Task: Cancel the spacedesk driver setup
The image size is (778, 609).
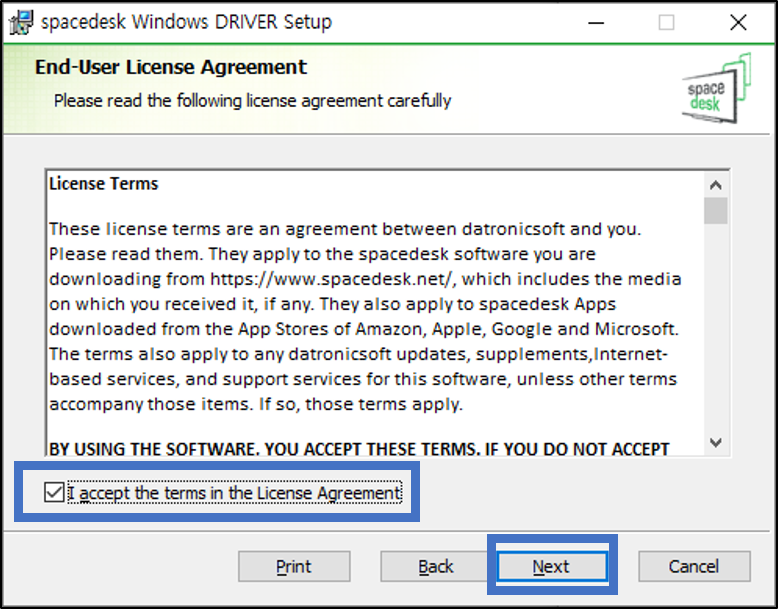Action: (x=694, y=566)
